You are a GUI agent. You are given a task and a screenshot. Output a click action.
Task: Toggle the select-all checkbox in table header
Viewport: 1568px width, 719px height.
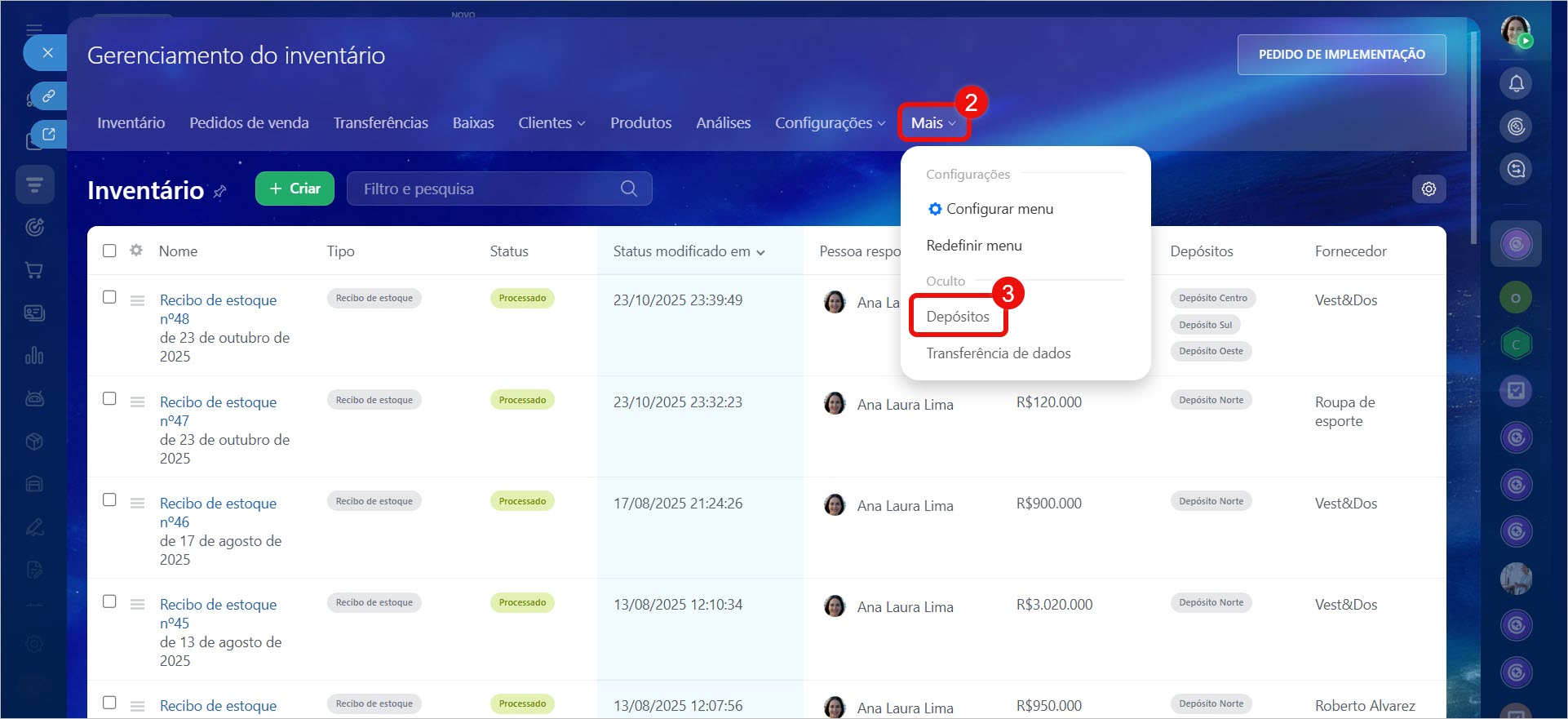[x=109, y=251]
